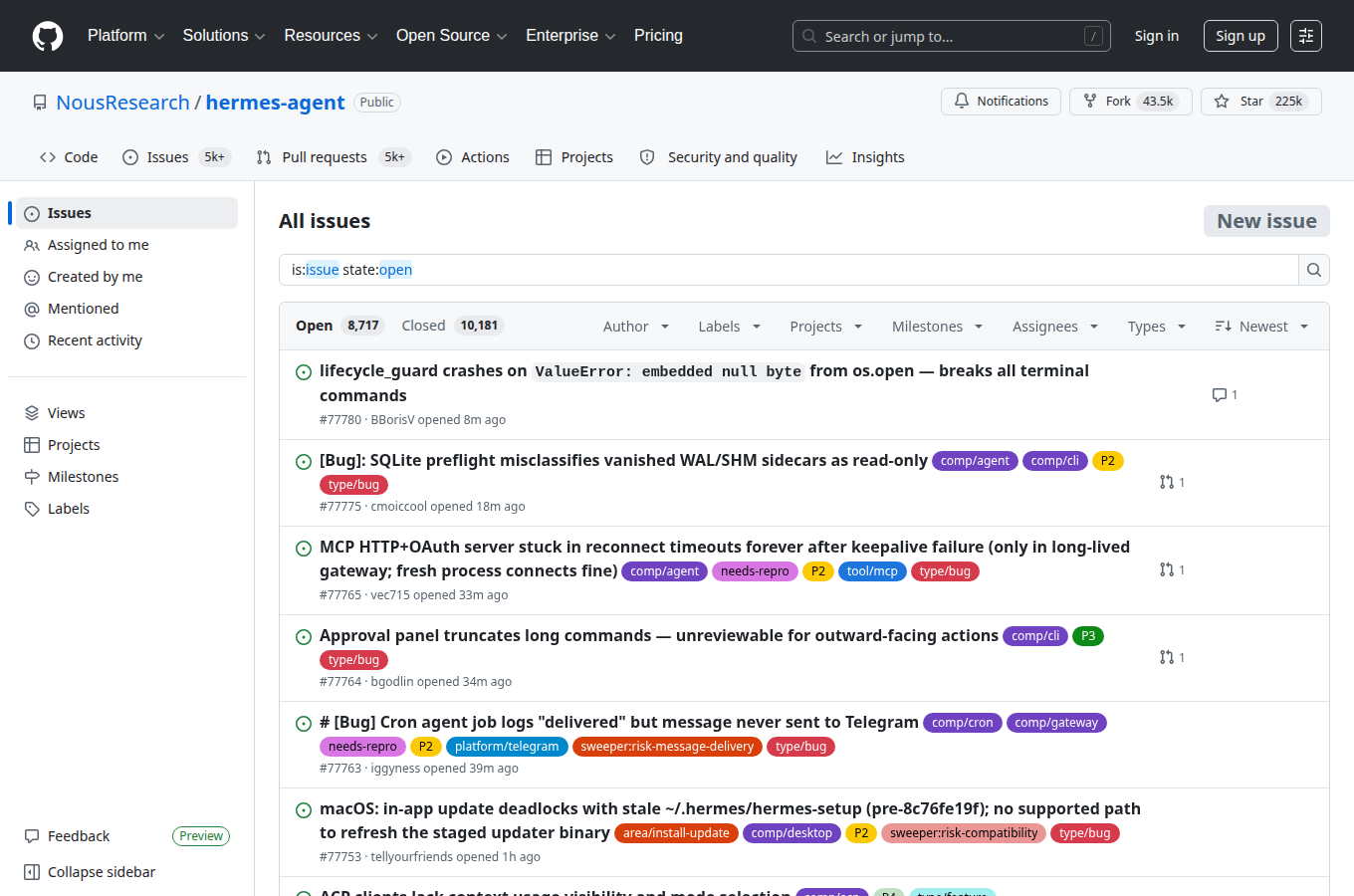The image size is (1354, 896).
Task: Expand the Resources menu
Action: click(331, 36)
